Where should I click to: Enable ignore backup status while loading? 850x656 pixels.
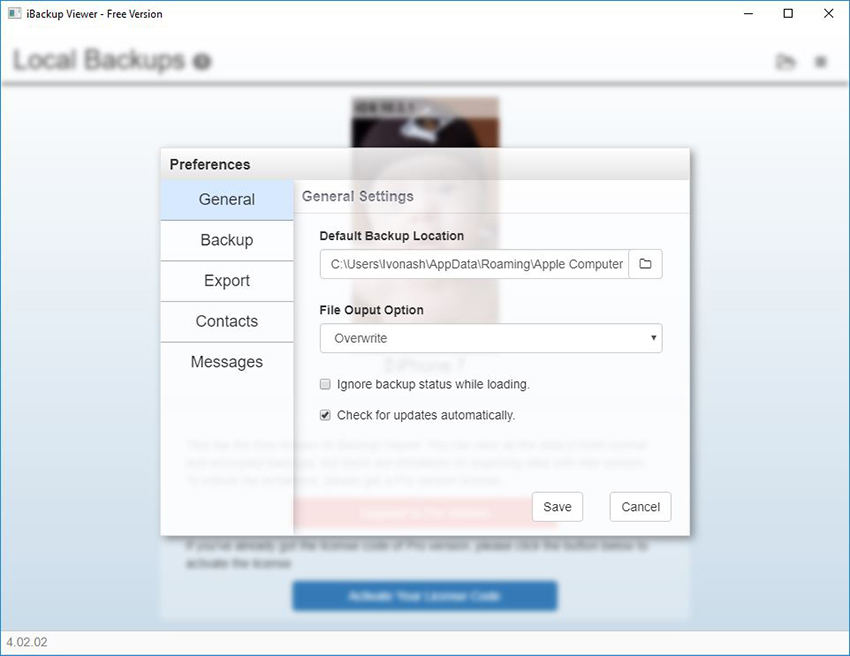[325, 384]
